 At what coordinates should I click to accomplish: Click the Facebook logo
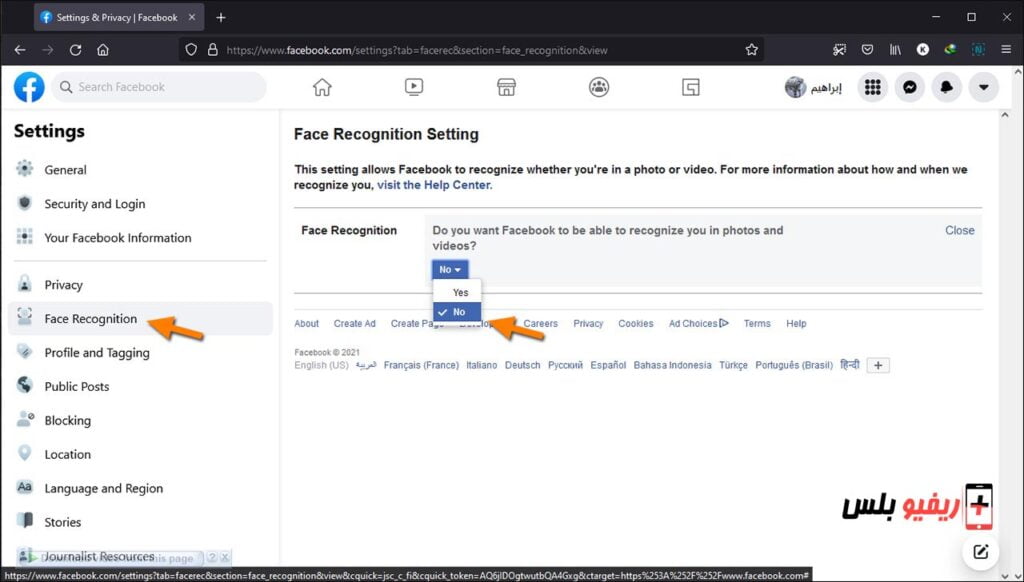click(x=29, y=87)
